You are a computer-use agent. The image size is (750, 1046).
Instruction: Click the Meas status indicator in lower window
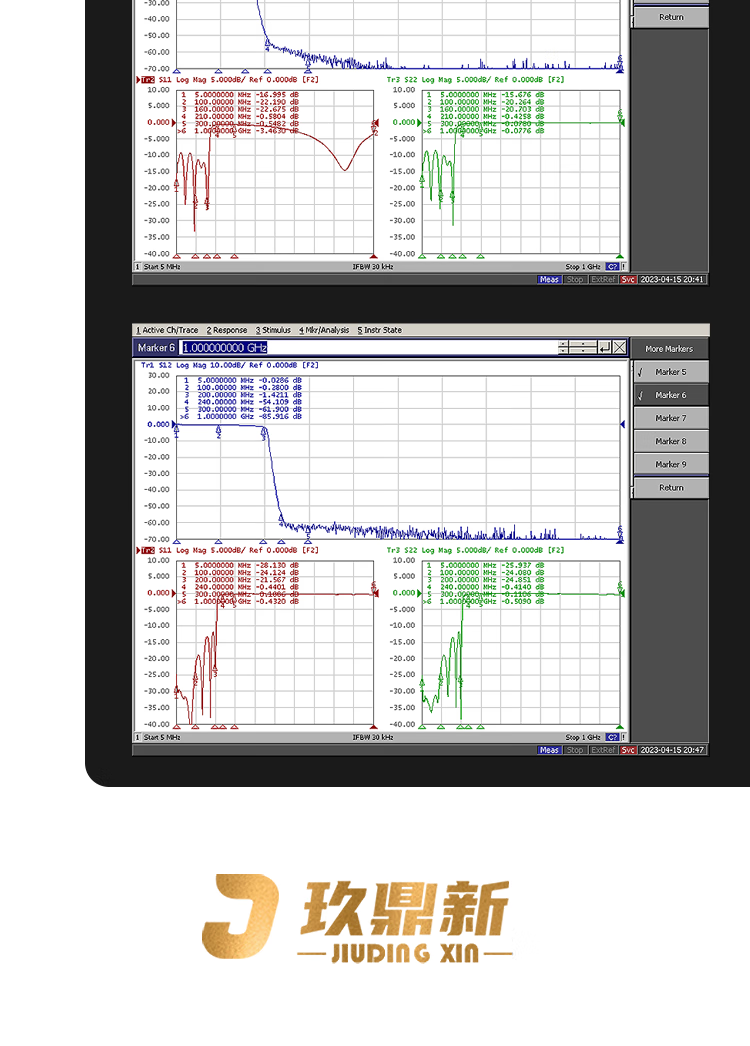click(x=549, y=750)
